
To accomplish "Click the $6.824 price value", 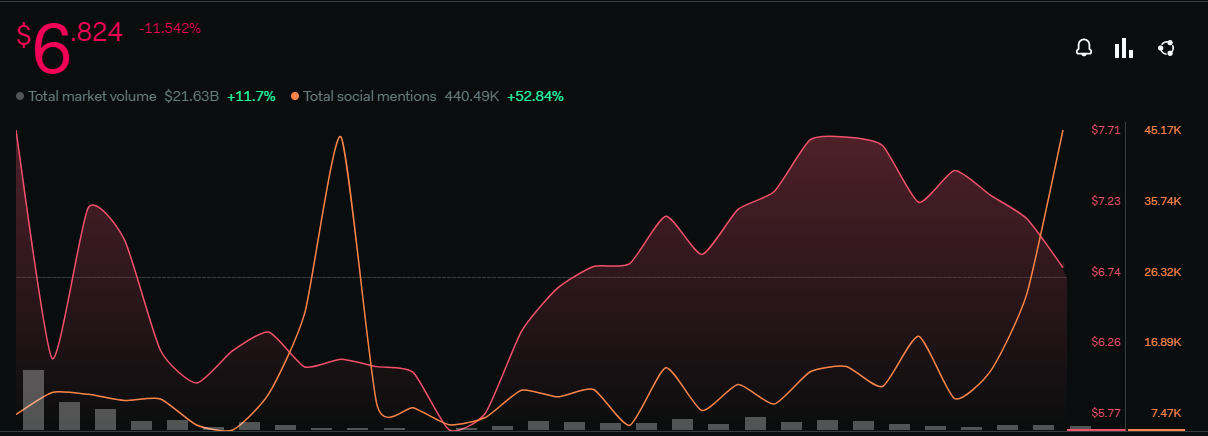I will click(x=69, y=47).
